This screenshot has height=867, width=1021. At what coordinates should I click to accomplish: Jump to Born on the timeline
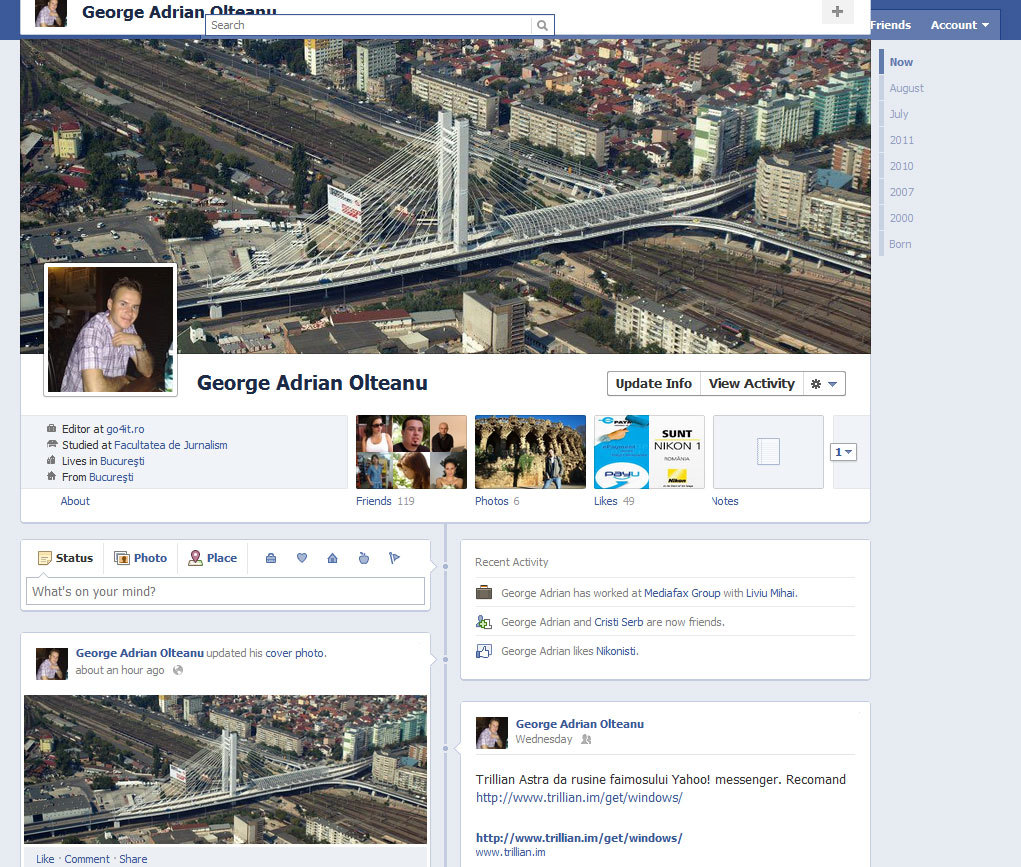[900, 244]
